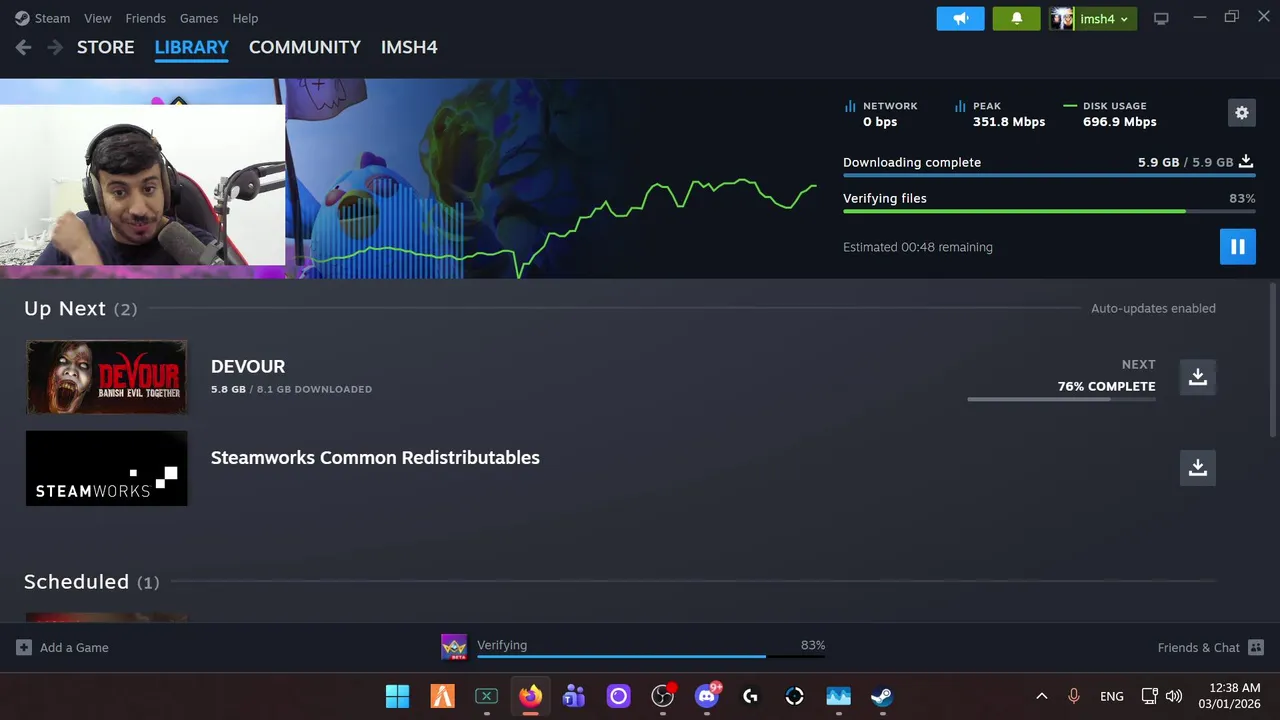Screen dimensions: 1280x720
Task: Open the Steam announcements megaphone button
Action: click(x=960, y=18)
